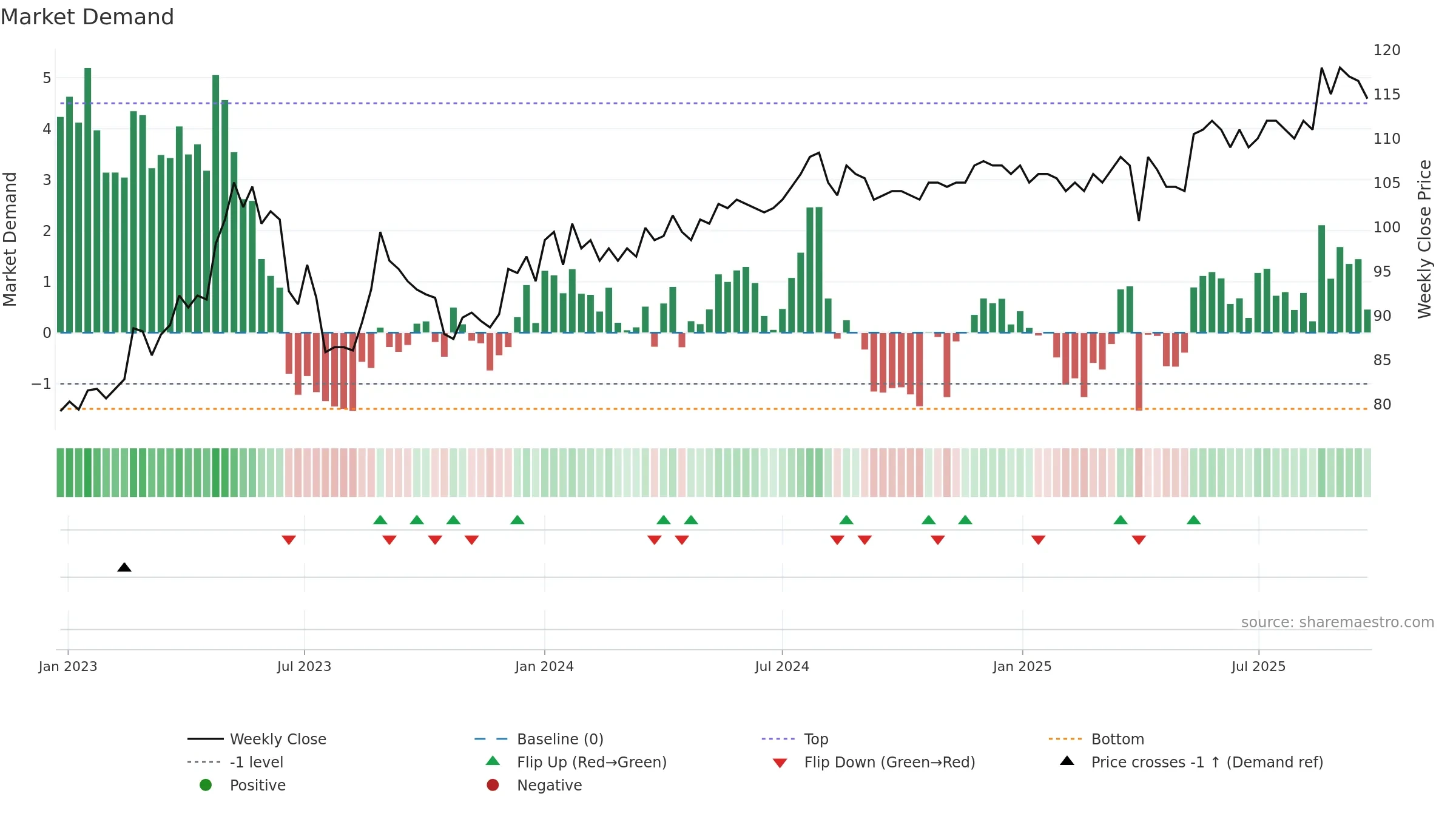The height and width of the screenshot is (819, 1456).
Task: Click the −1 demand axis tick label
Action: pyautogui.click(x=41, y=383)
